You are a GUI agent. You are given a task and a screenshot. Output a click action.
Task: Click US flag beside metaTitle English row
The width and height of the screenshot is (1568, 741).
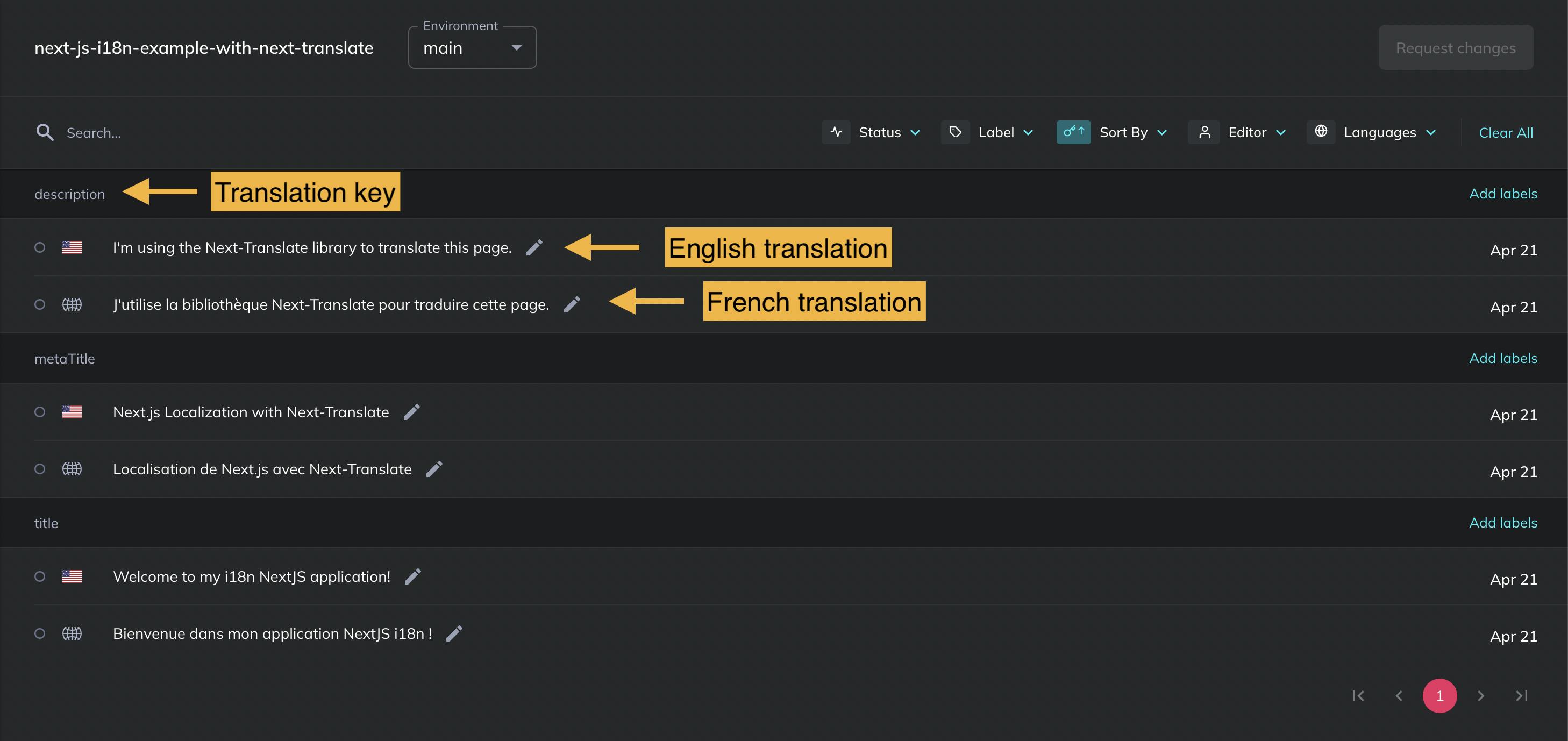point(72,412)
